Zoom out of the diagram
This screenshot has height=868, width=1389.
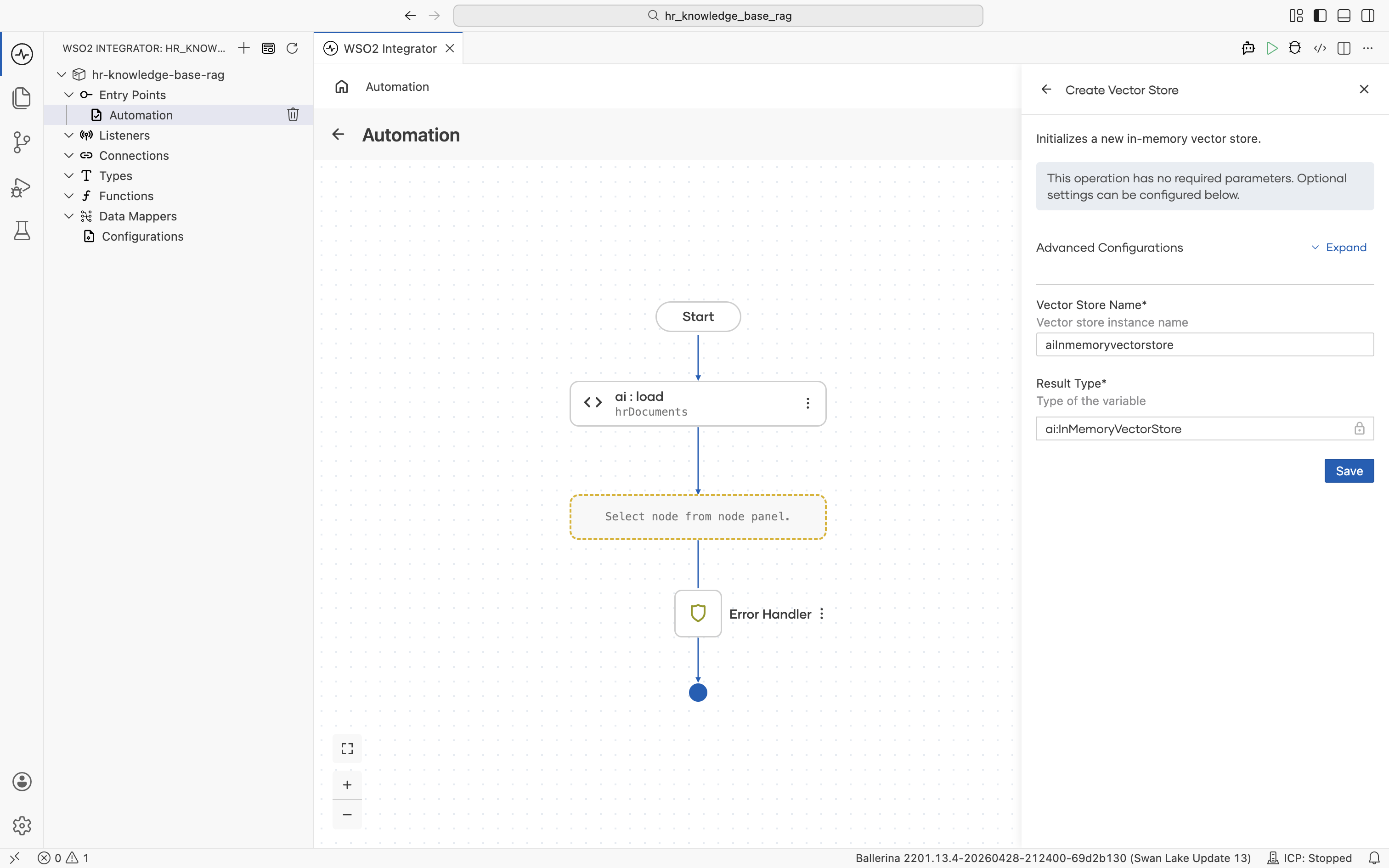pos(347,815)
